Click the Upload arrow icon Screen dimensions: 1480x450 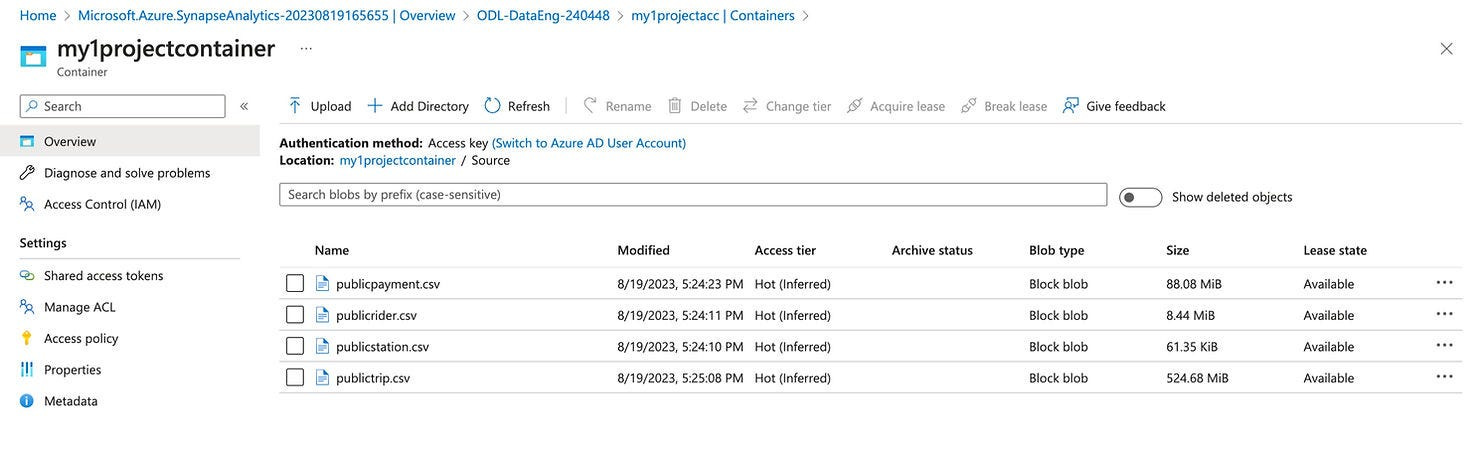coord(295,106)
